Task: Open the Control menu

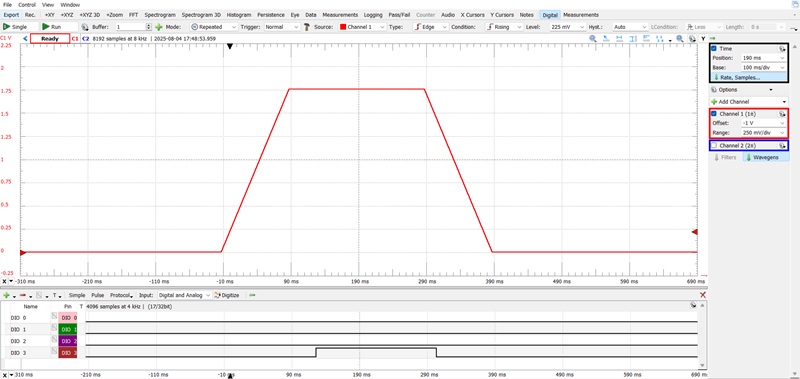Action: [27, 5]
